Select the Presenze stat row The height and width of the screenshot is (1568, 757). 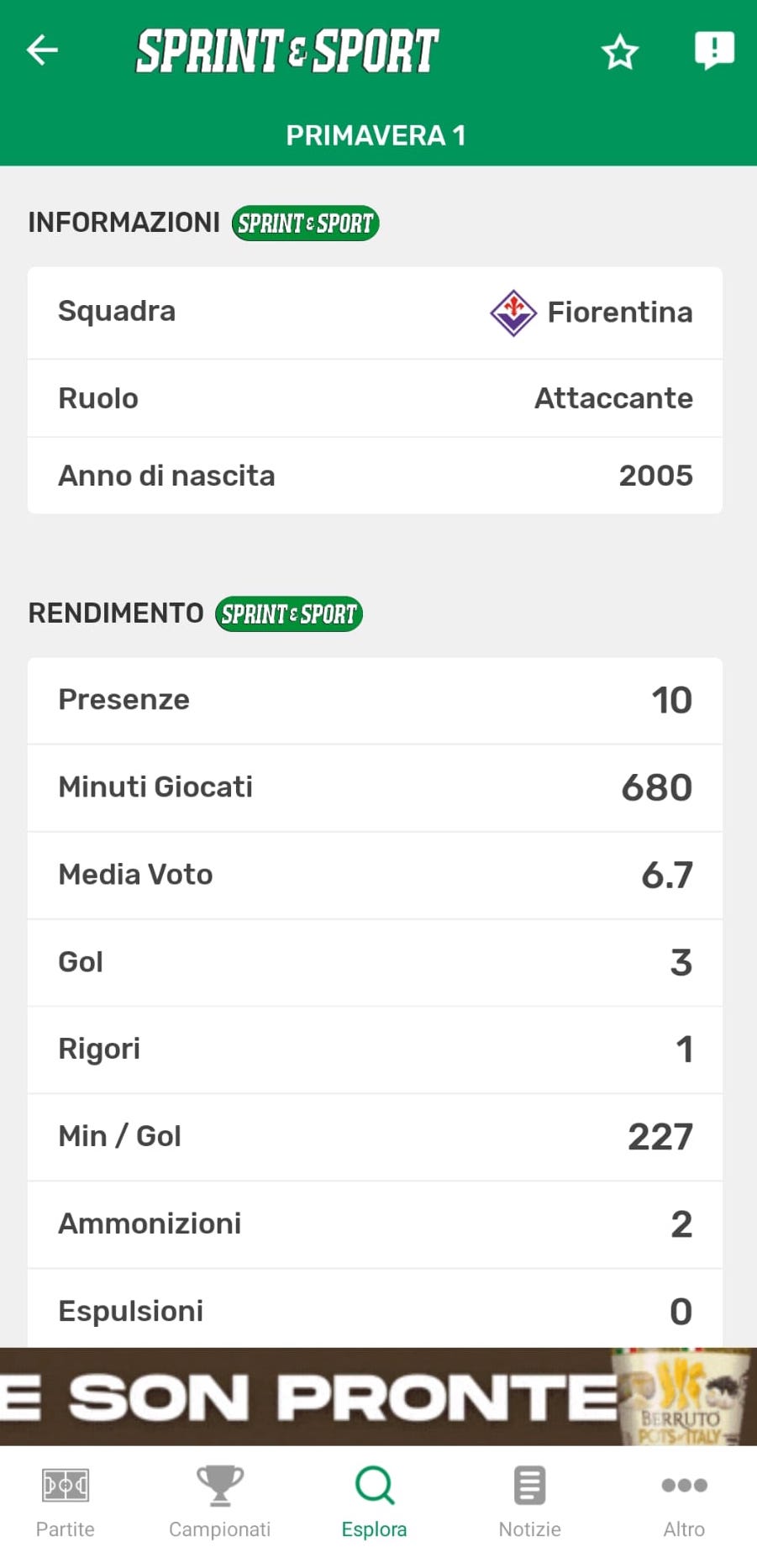(x=375, y=701)
